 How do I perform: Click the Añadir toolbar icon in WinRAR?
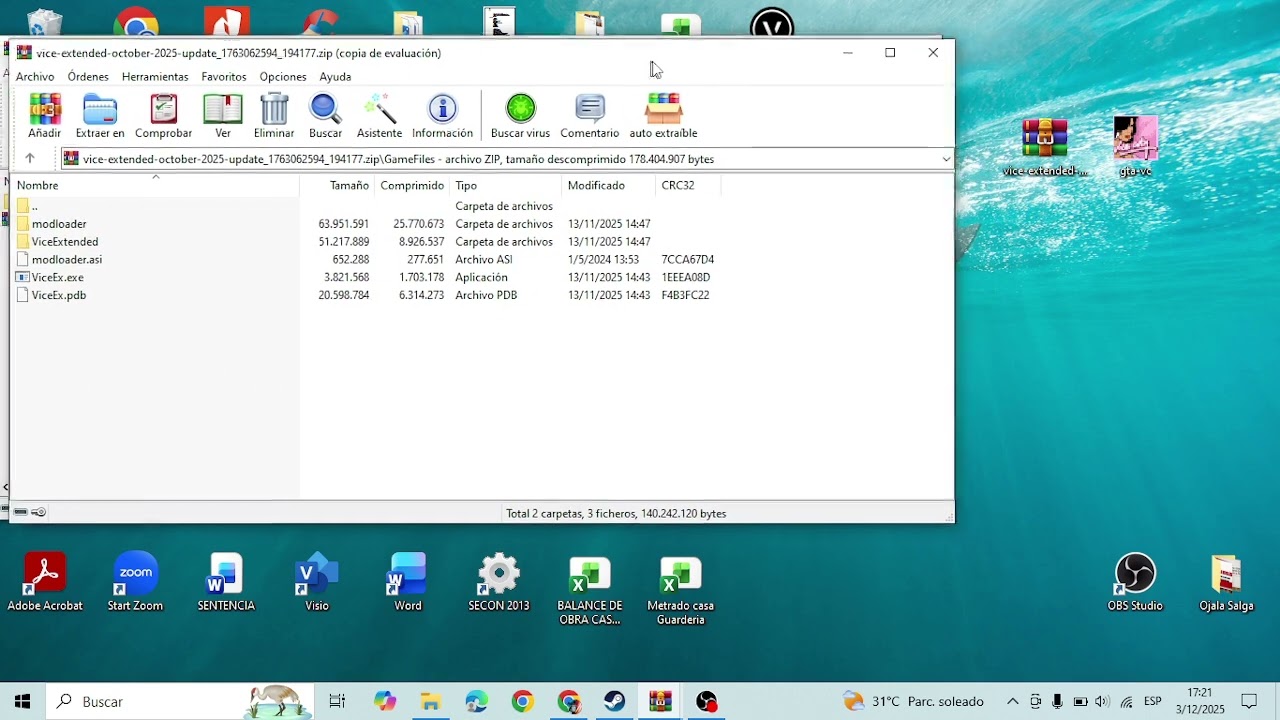44,115
